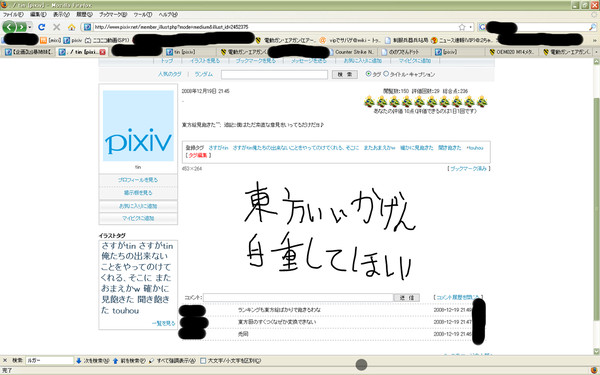Screen dimensions: 600x375
Task: Go forward with the green forward arrow
Action: (21, 27)
